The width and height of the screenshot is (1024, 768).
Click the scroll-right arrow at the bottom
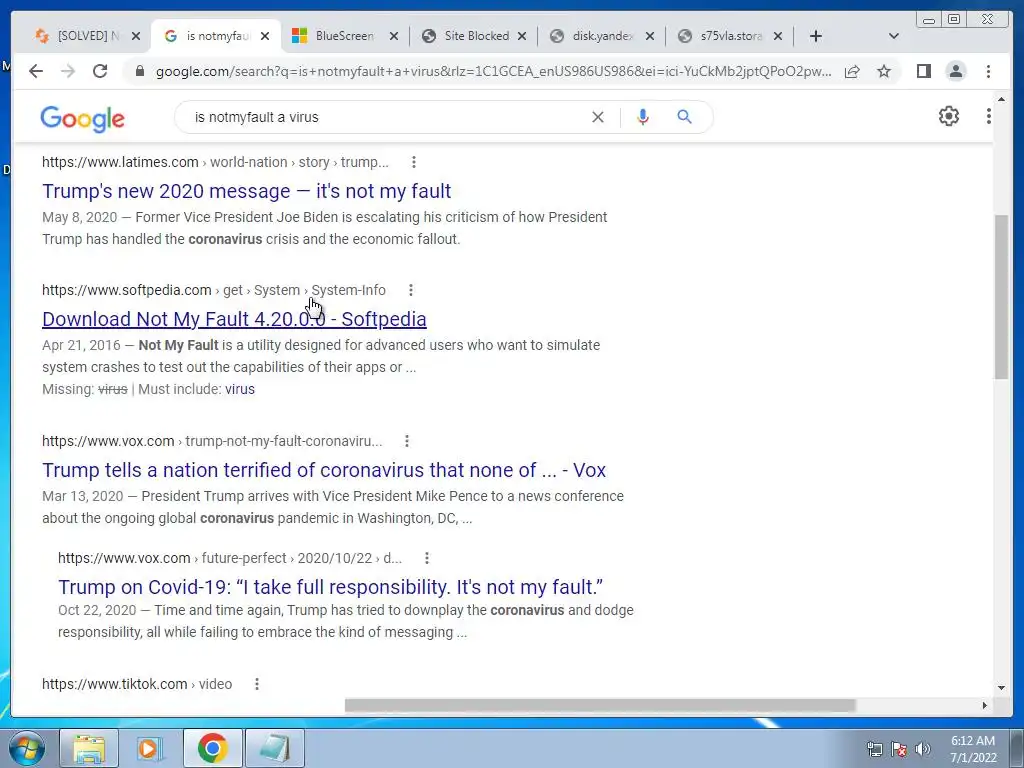click(x=985, y=705)
